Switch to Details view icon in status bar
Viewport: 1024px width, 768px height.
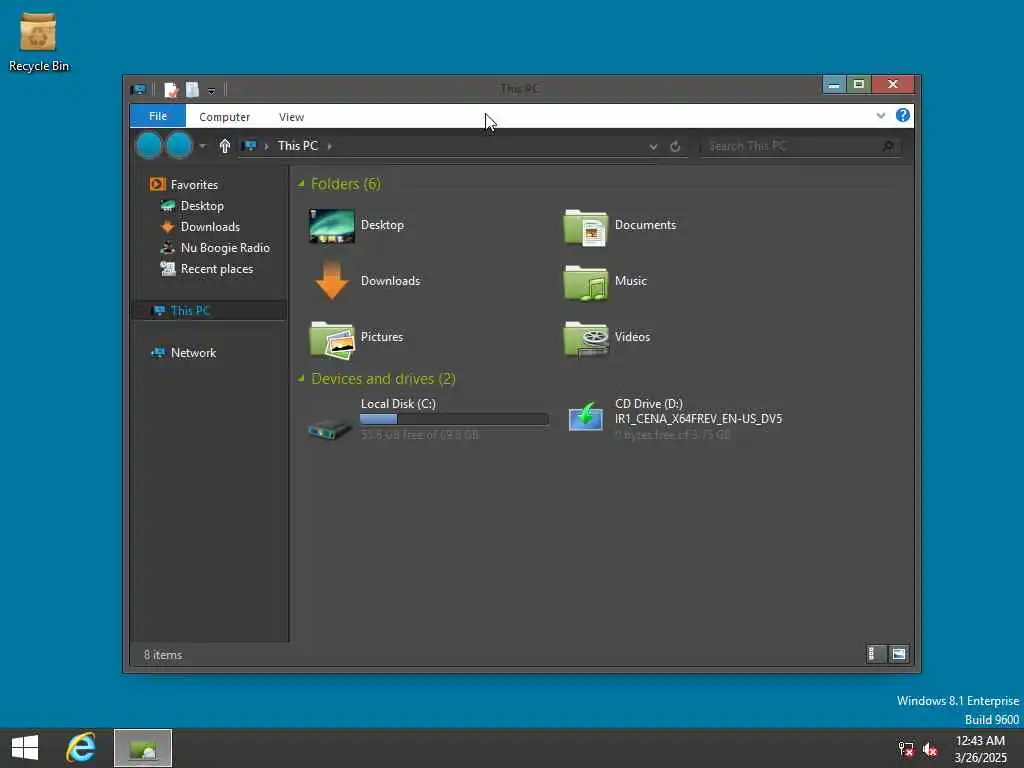tap(875, 654)
